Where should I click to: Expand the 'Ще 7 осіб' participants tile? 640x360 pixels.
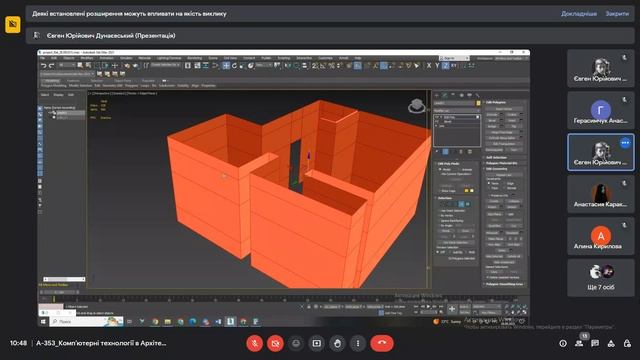pos(600,278)
